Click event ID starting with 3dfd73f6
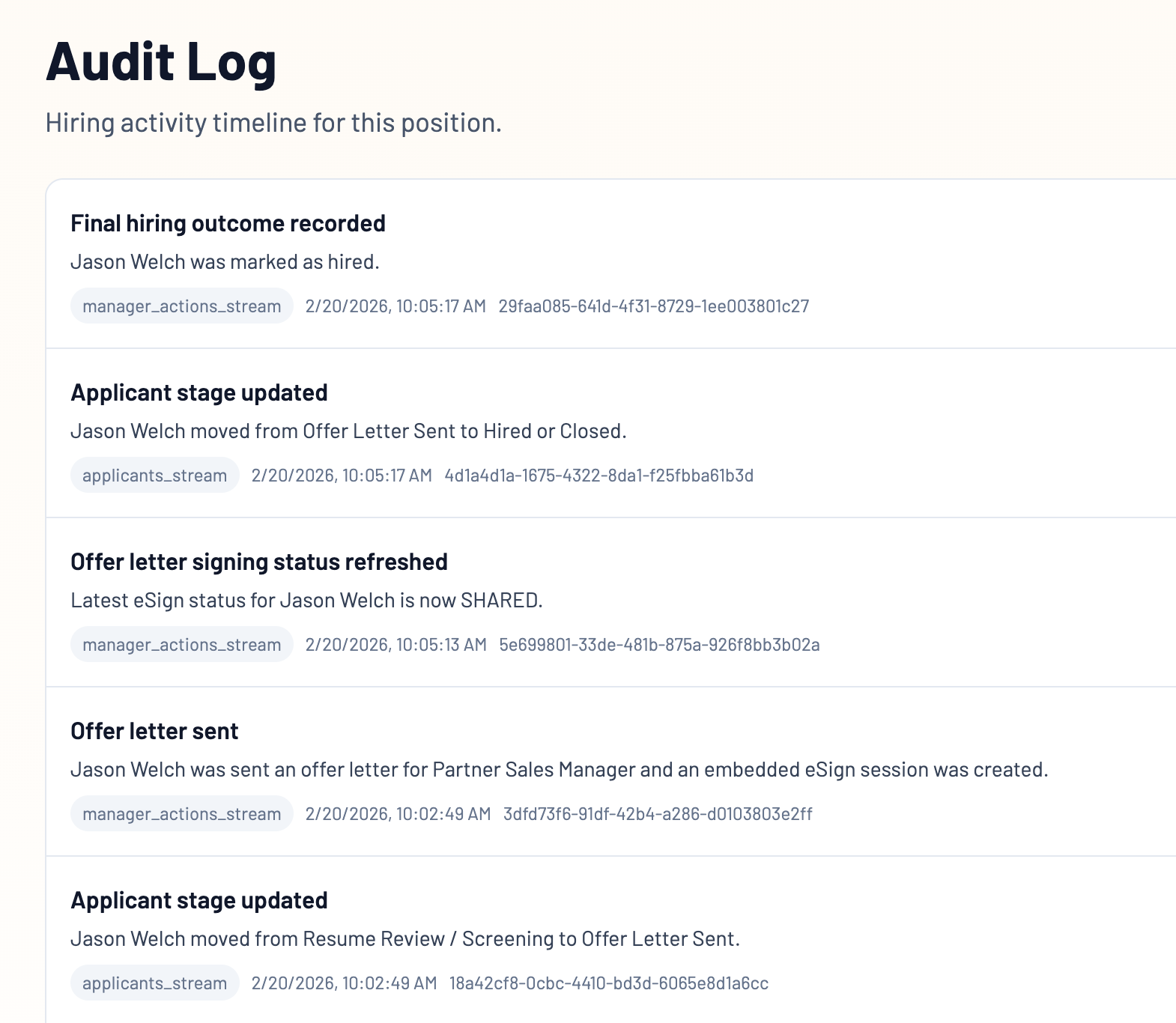This screenshot has width=1176, height=1023. pos(657,814)
